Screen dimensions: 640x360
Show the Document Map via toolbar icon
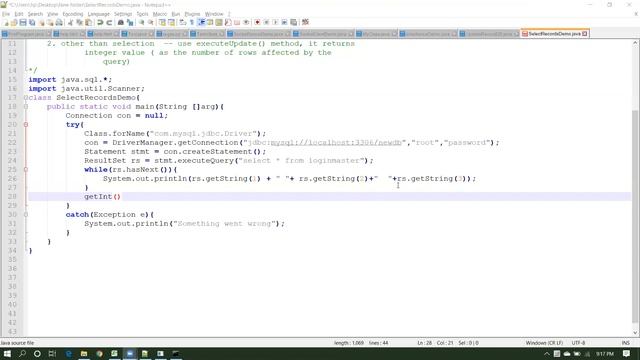(x=219, y=22)
